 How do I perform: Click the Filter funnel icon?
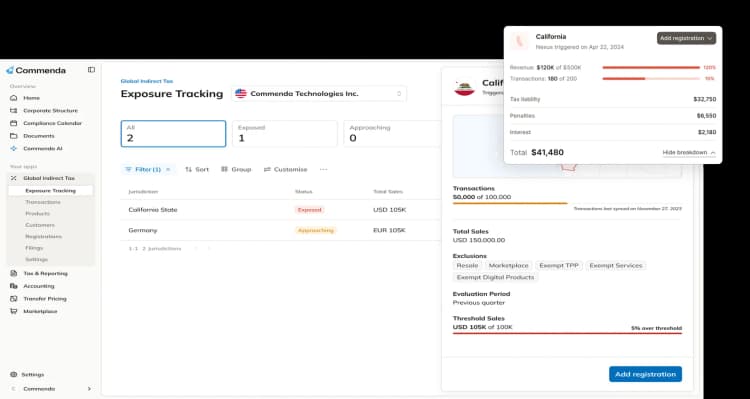click(128, 169)
